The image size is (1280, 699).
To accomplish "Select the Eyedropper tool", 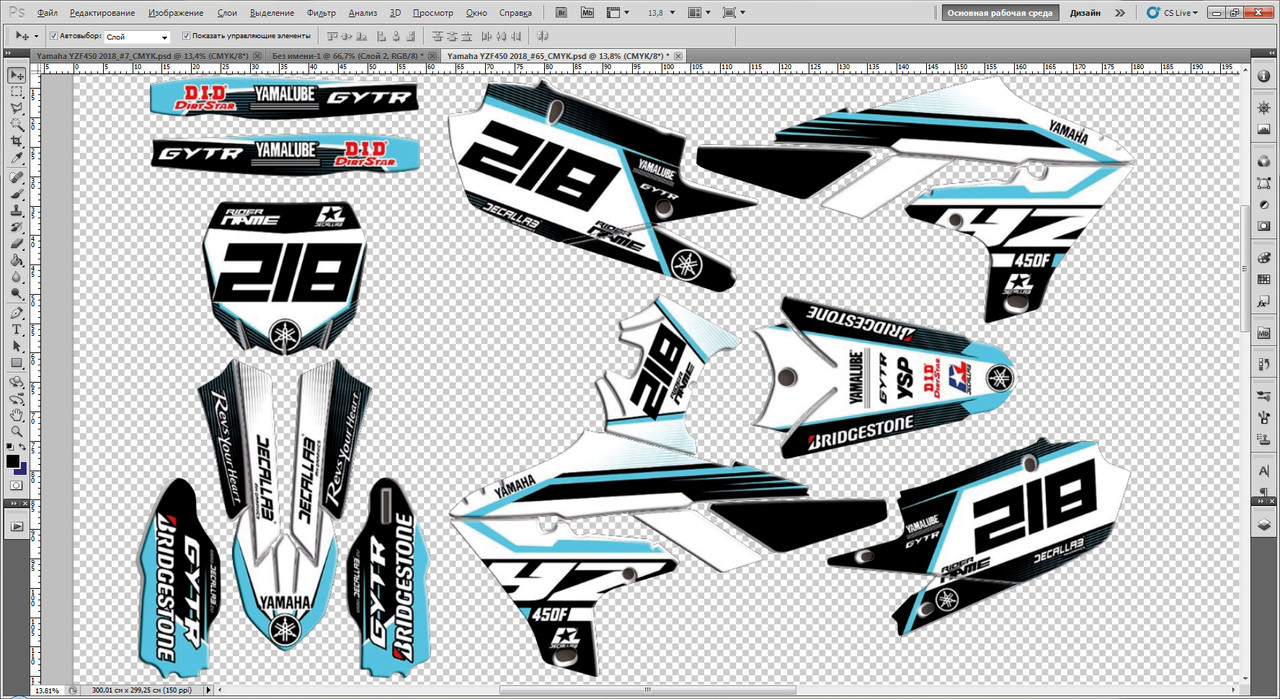I will 17,160.
